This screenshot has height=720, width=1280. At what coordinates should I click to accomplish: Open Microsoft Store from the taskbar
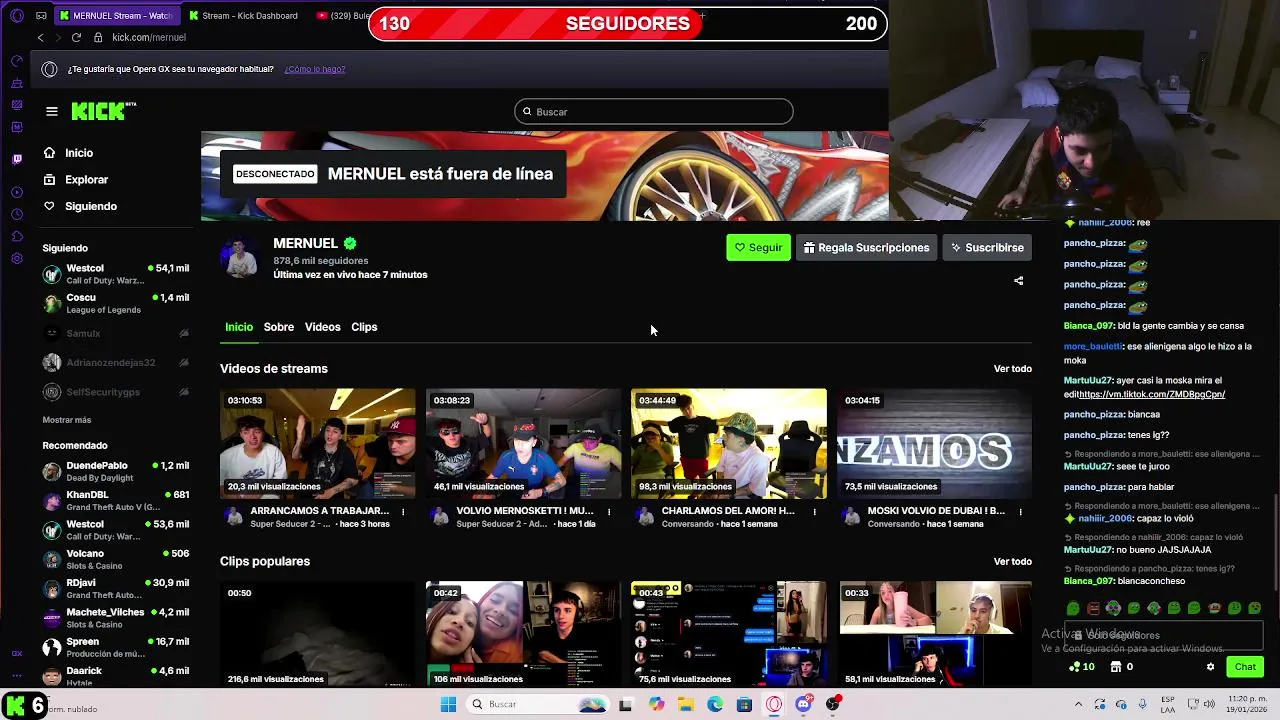[x=744, y=704]
